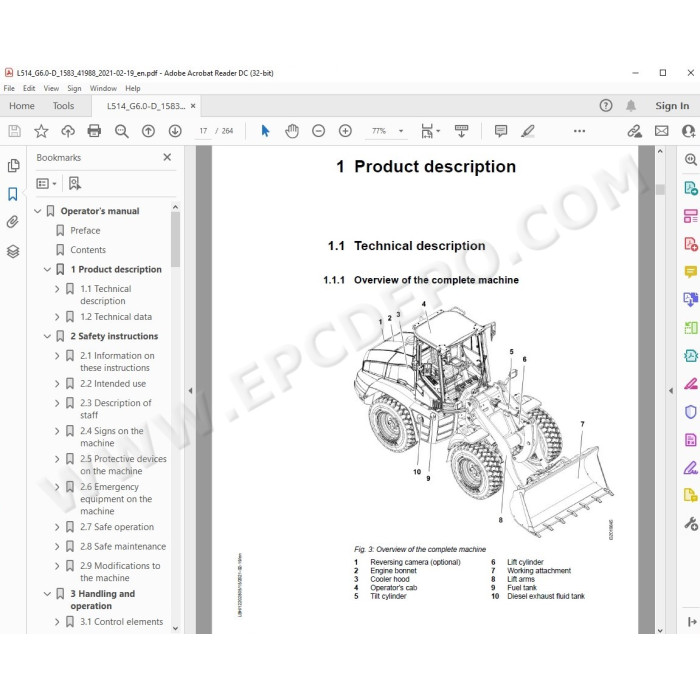Open More Tools wrench icon
700x700 pixels.
pos(691,523)
